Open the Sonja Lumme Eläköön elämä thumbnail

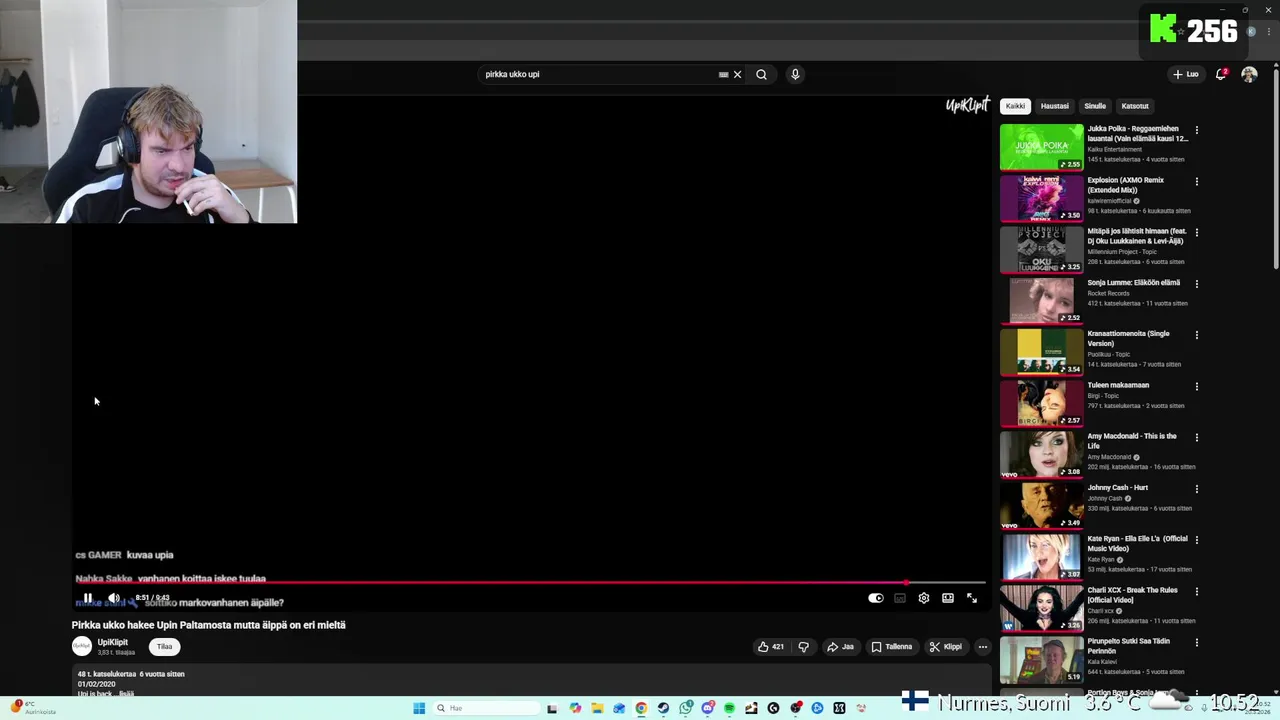click(1041, 301)
